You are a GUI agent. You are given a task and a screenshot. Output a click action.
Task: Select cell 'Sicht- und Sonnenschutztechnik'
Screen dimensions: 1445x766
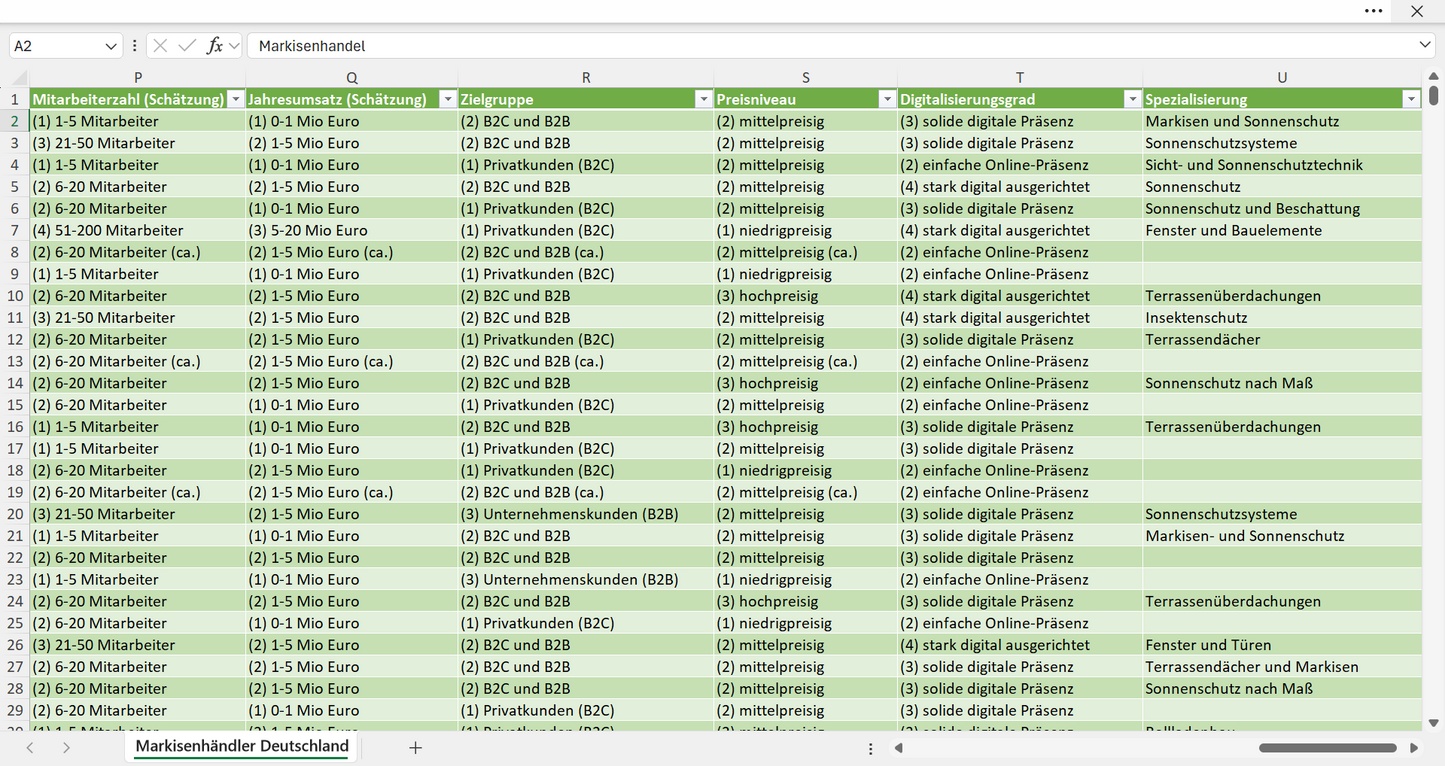[1282, 165]
